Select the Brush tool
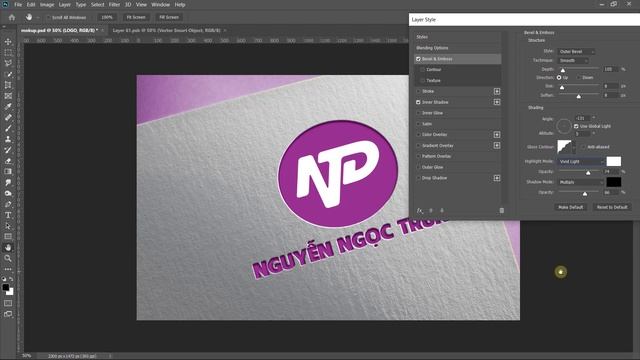 [x=8, y=128]
